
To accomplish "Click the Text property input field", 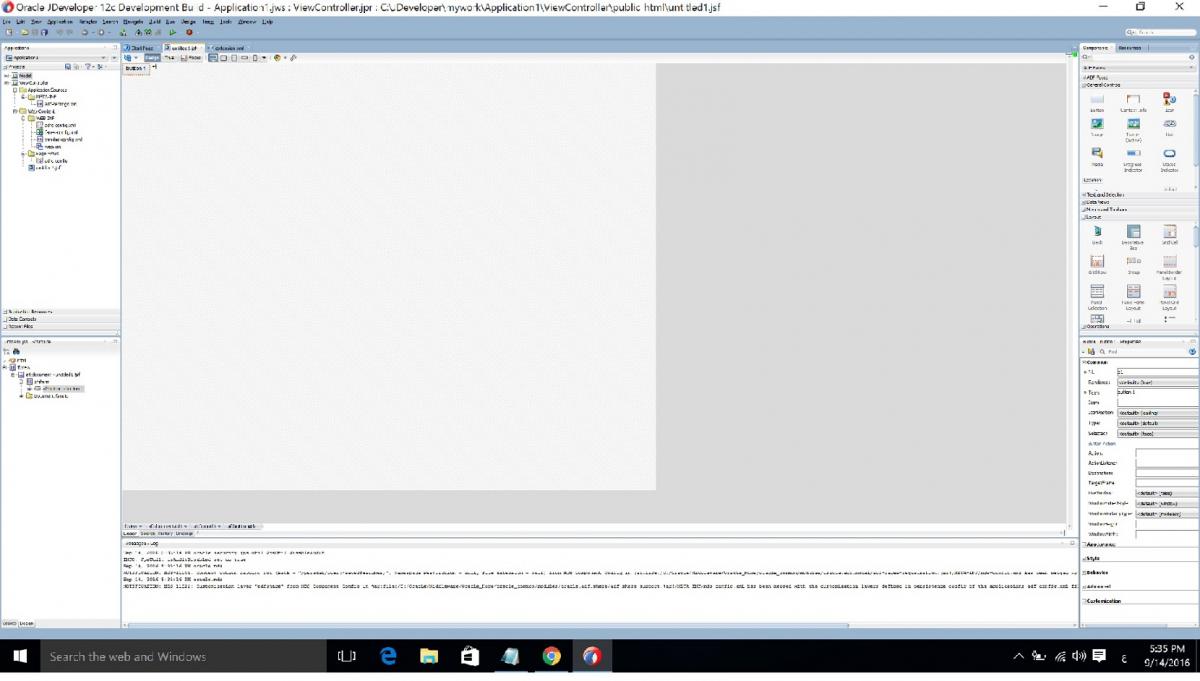I will tap(1156, 392).
